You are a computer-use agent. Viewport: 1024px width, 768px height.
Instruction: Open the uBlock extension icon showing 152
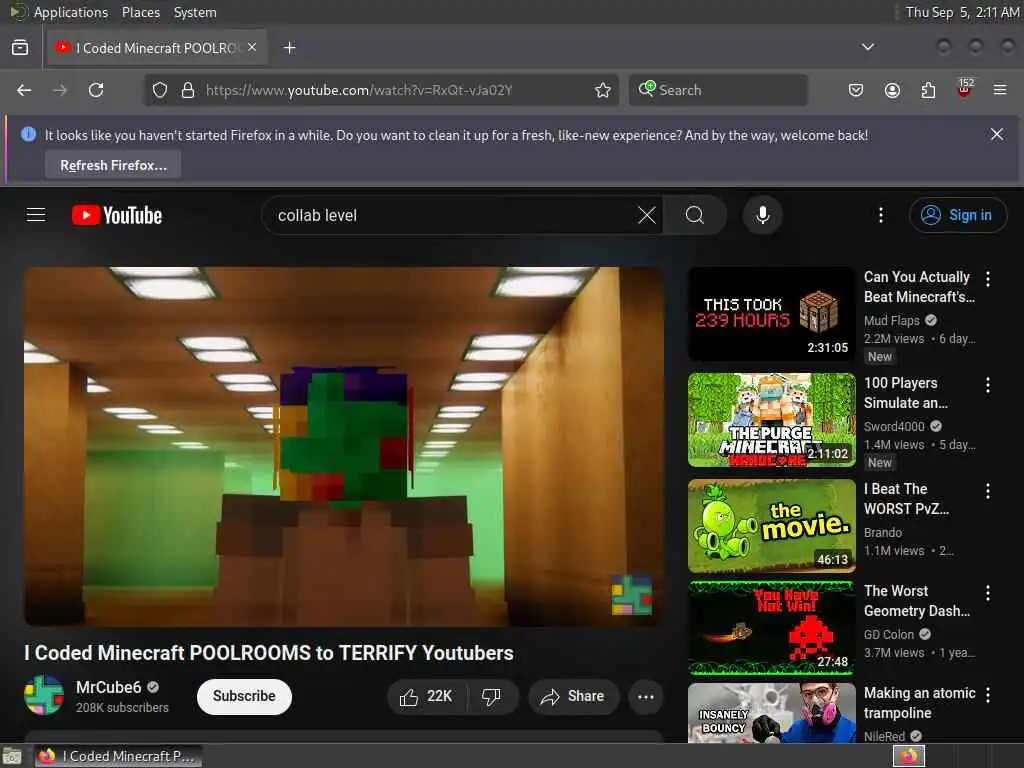click(965, 88)
